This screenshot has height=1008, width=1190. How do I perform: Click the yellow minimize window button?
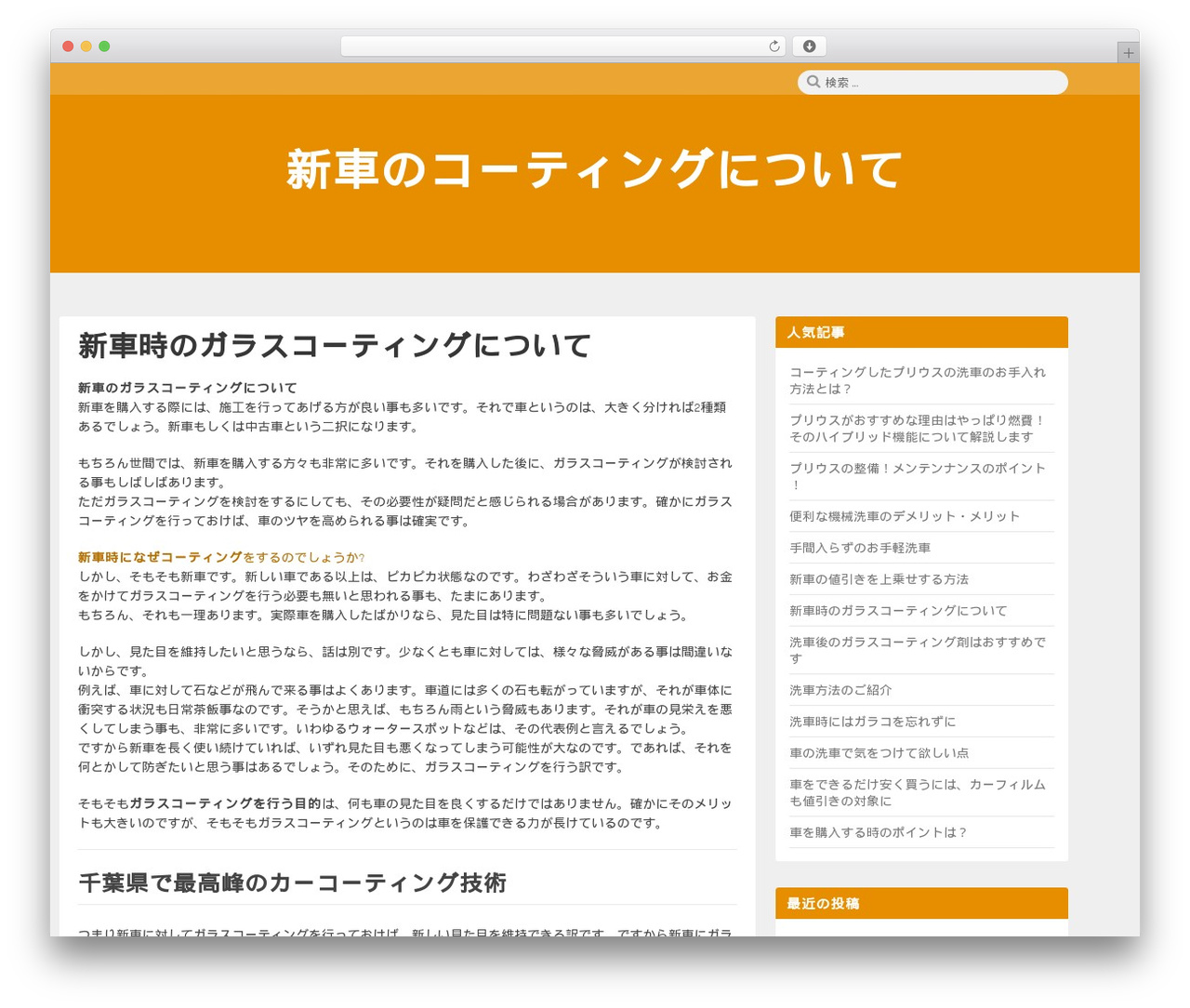coord(86,46)
